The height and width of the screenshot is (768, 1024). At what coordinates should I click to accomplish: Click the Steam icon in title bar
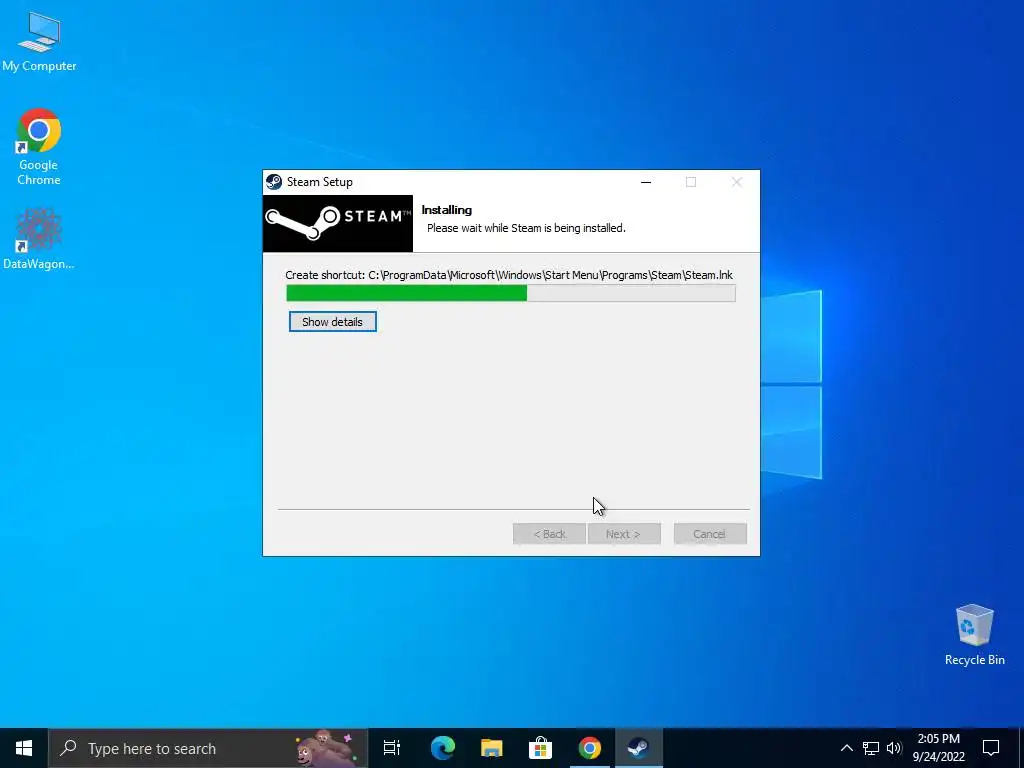point(274,182)
